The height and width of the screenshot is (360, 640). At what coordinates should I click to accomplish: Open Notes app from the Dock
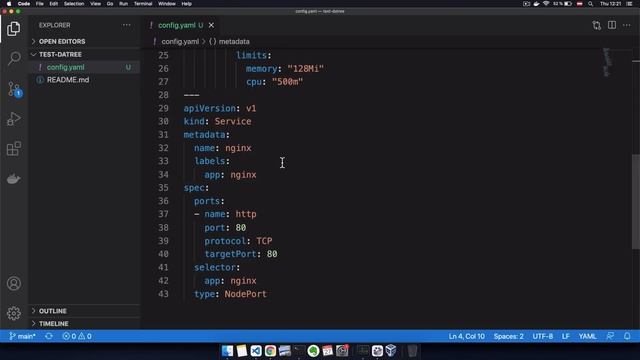coord(242,351)
